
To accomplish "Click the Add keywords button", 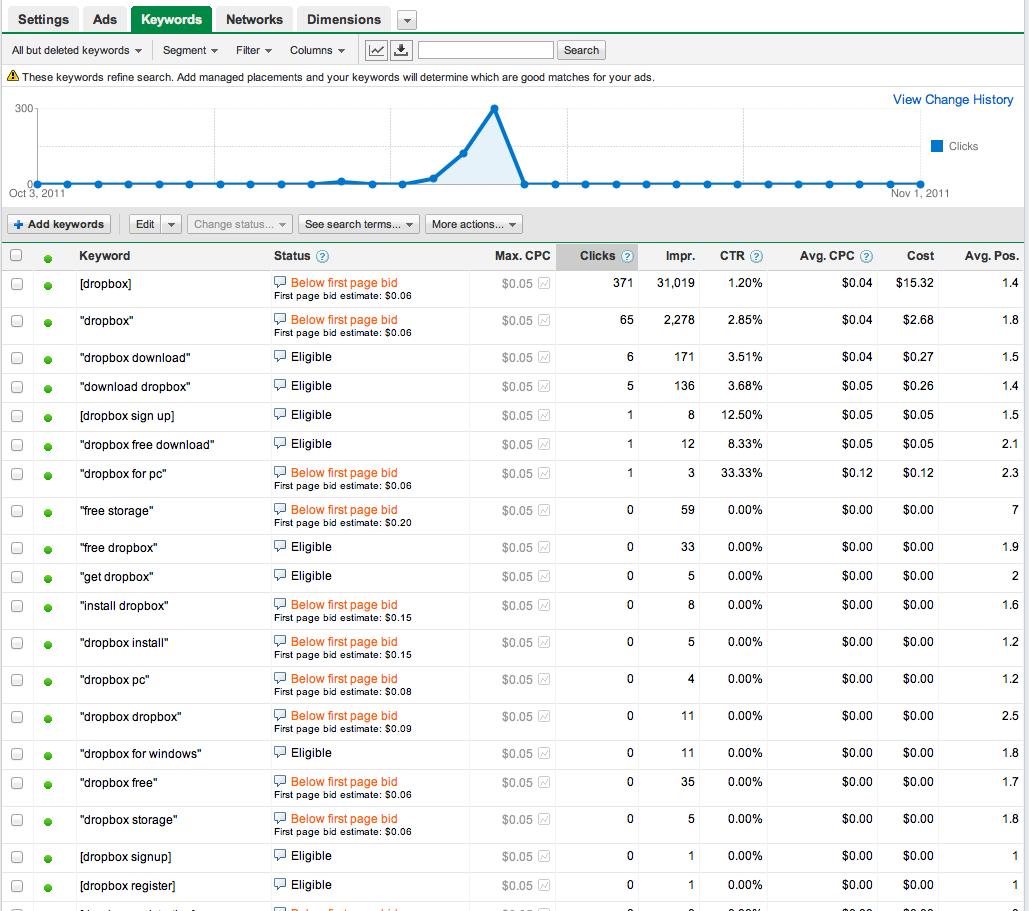I will (59, 224).
